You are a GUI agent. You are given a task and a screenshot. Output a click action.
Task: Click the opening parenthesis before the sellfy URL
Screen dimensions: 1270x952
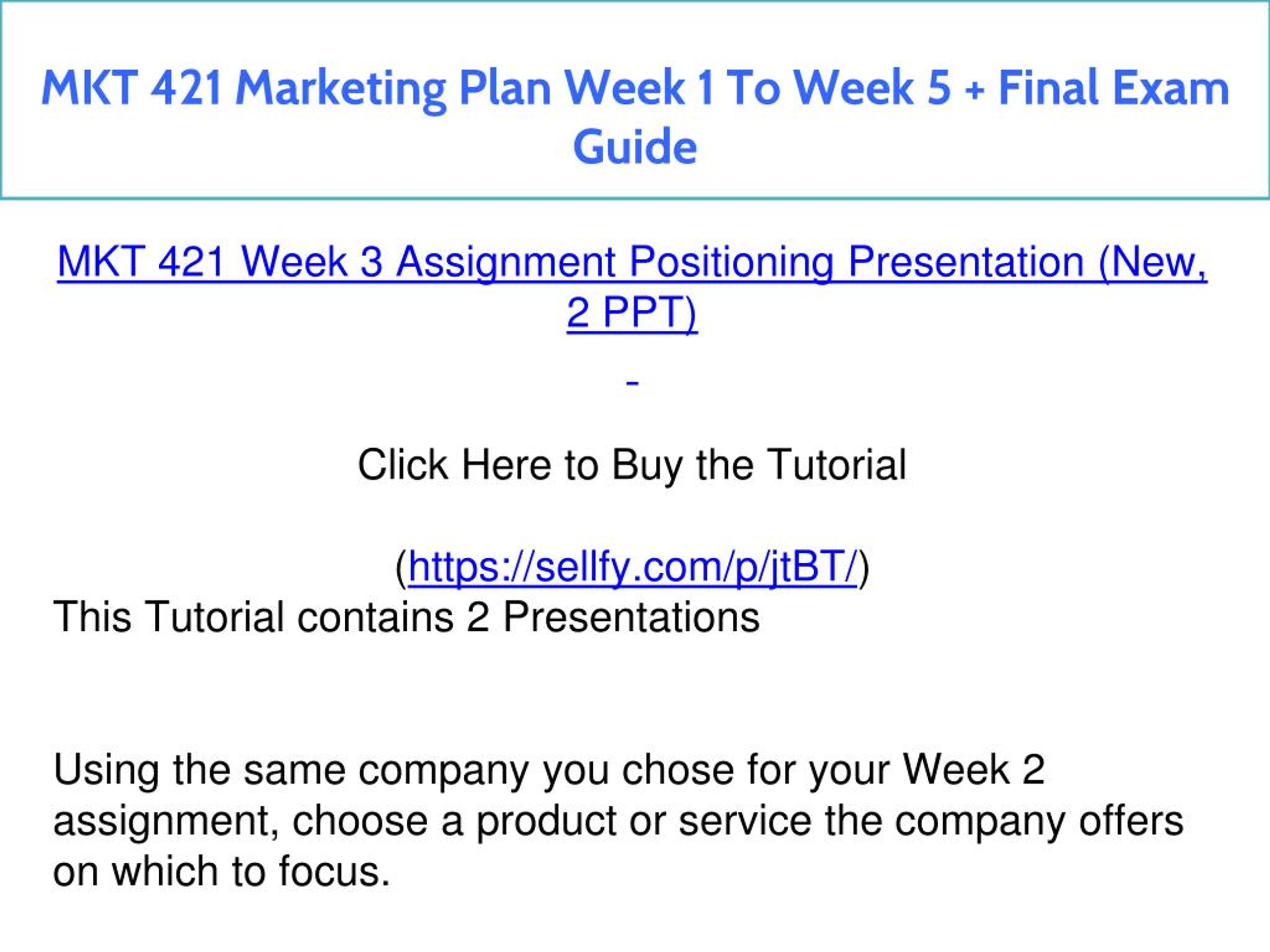point(401,568)
